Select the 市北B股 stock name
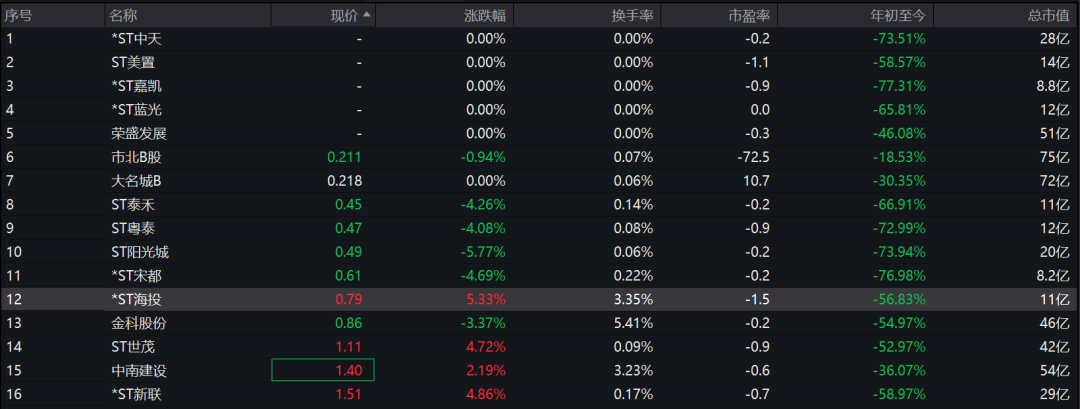Screen dimensions: 1080x409 coord(137,157)
